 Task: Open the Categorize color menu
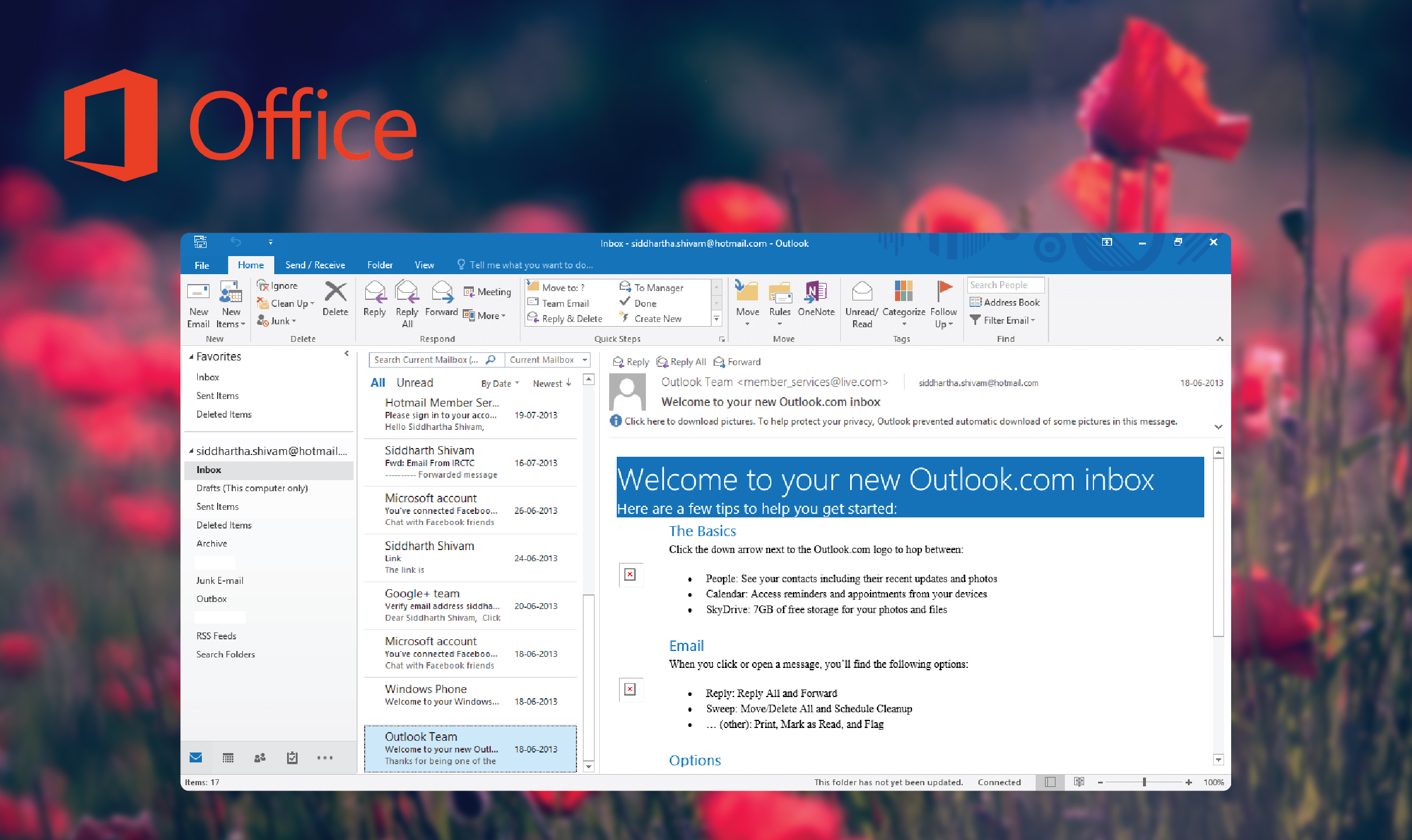(x=904, y=303)
